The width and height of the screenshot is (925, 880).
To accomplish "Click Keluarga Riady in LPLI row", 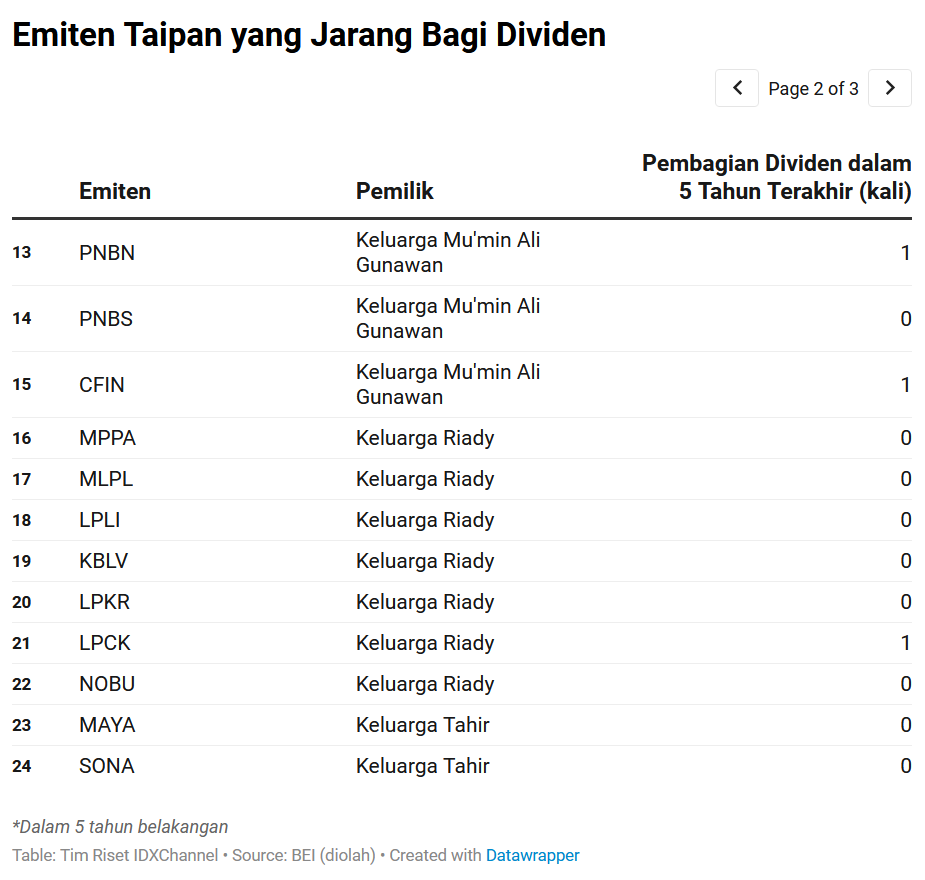I will pos(425,520).
